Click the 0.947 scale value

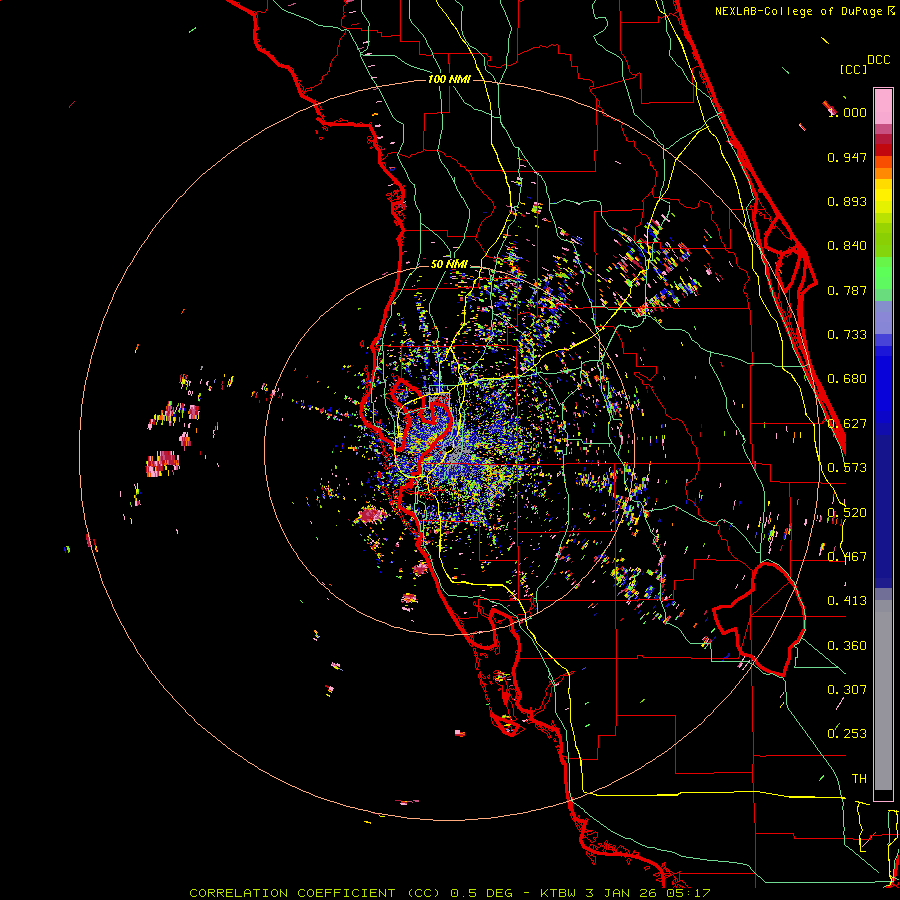click(847, 157)
